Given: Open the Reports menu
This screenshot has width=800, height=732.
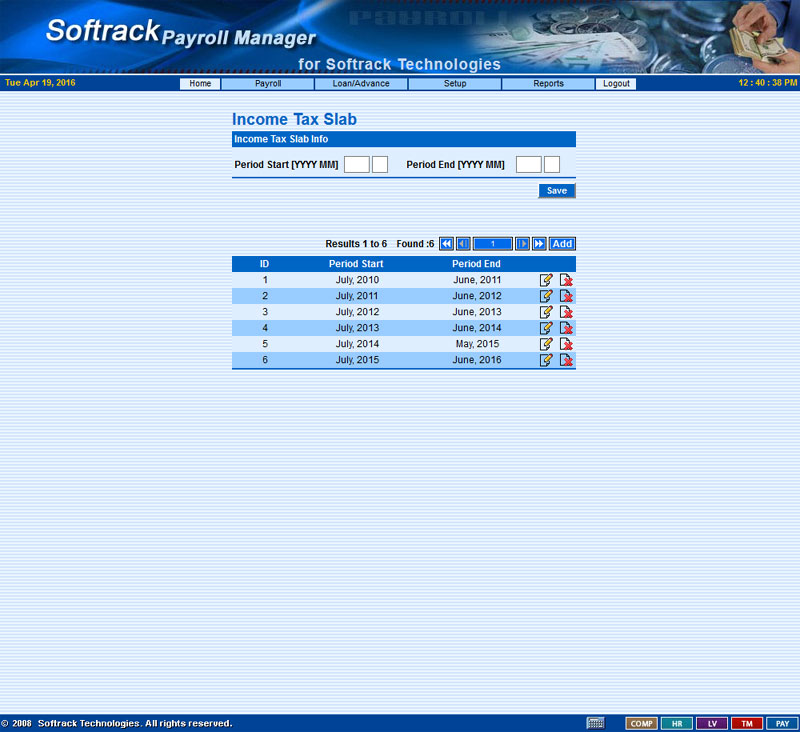Looking at the screenshot, I should [x=548, y=84].
